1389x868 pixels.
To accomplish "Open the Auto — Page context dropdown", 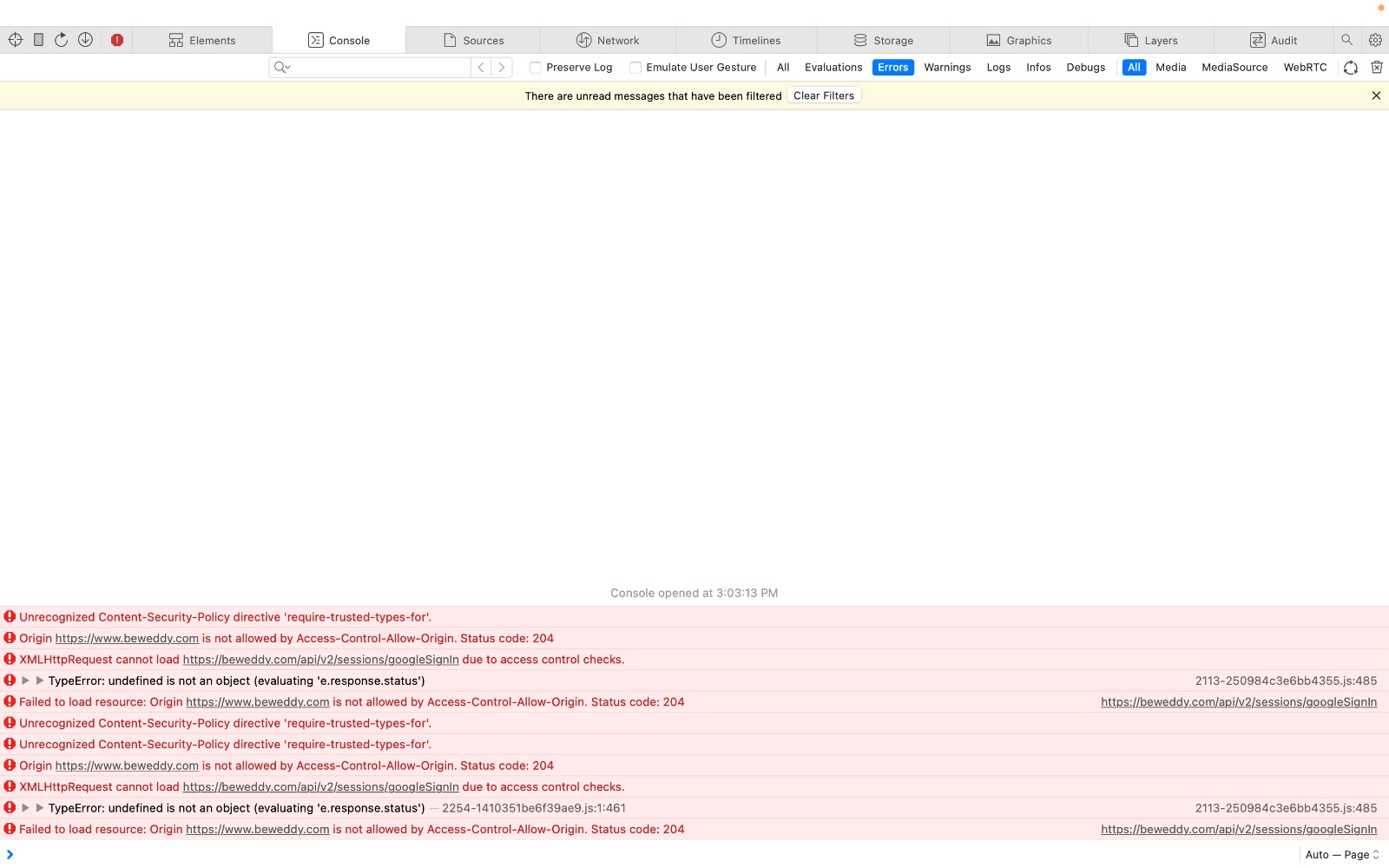I will pos(1342,855).
